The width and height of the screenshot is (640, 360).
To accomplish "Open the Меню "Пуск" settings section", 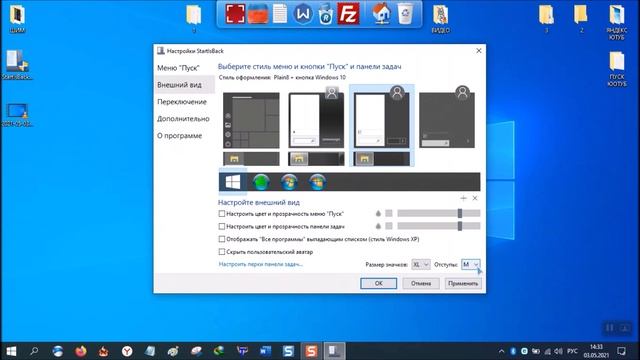I will (x=178, y=68).
